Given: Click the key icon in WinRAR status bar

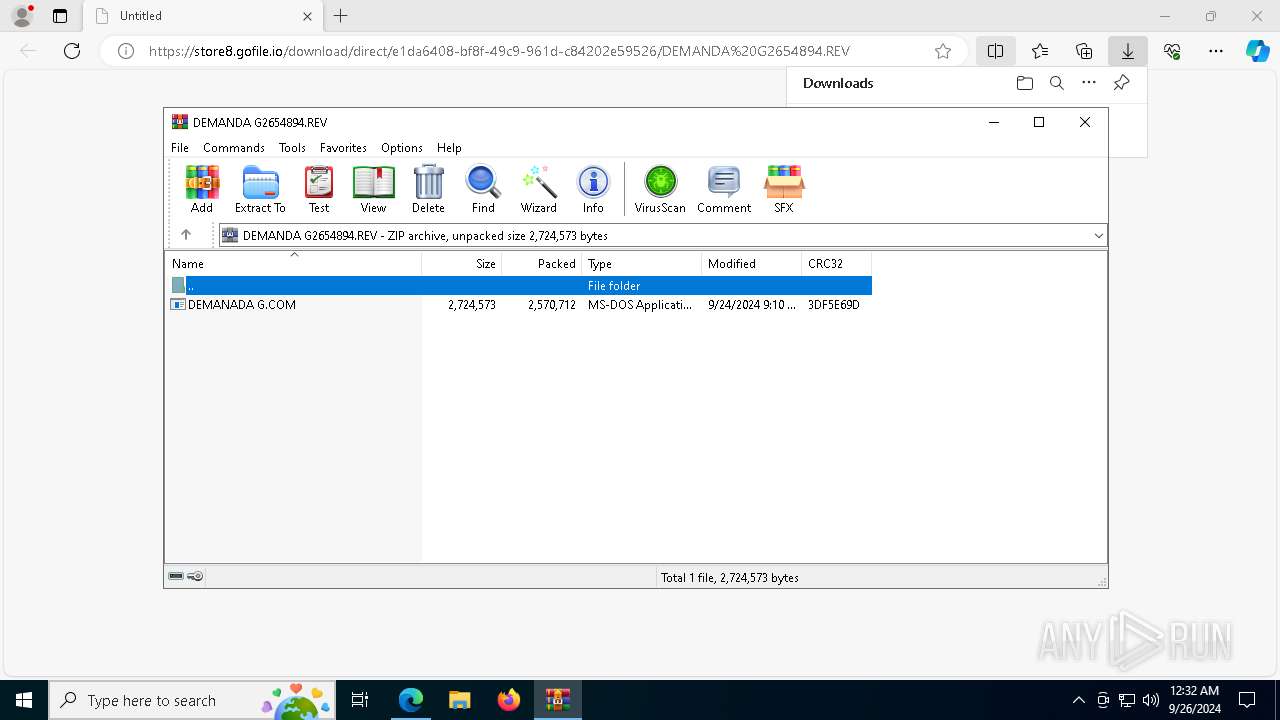Looking at the screenshot, I should [195, 576].
